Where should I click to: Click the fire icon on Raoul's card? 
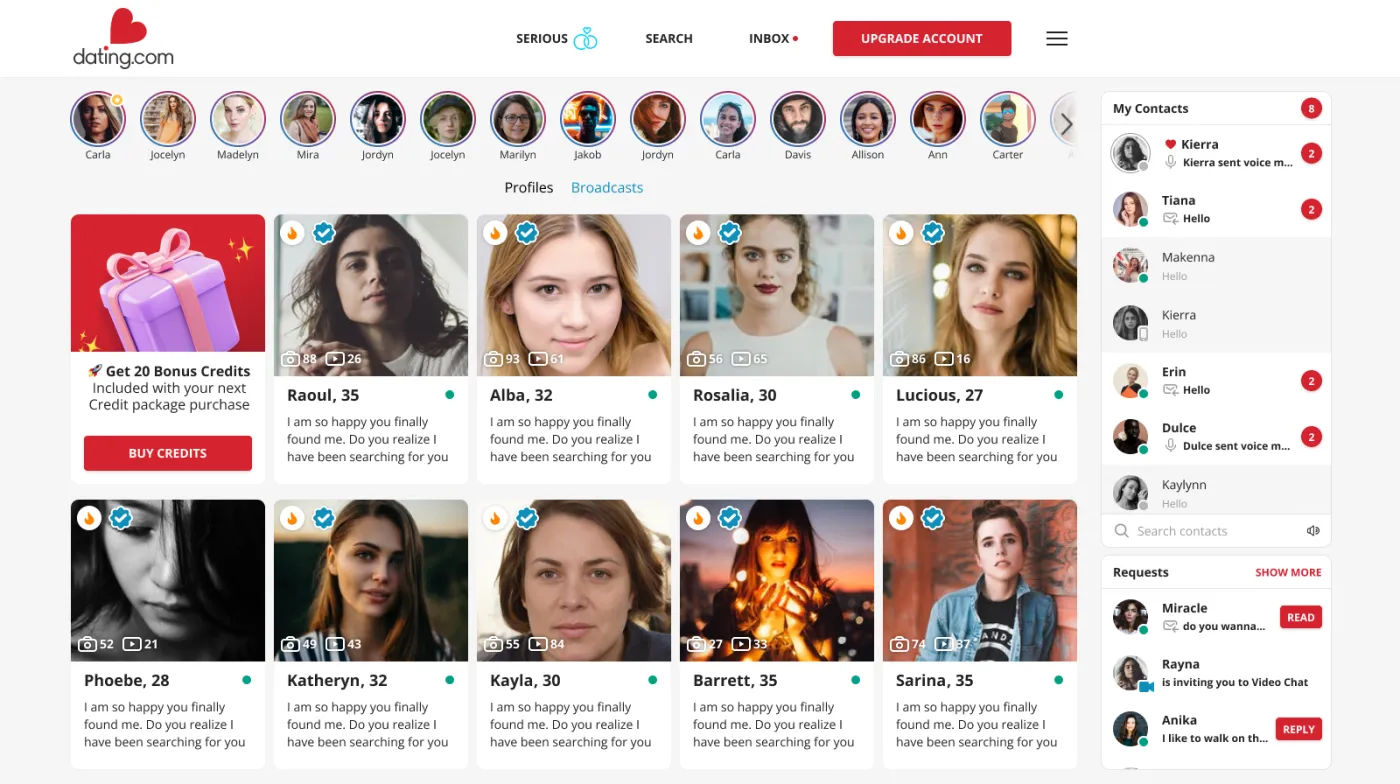[x=291, y=232]
